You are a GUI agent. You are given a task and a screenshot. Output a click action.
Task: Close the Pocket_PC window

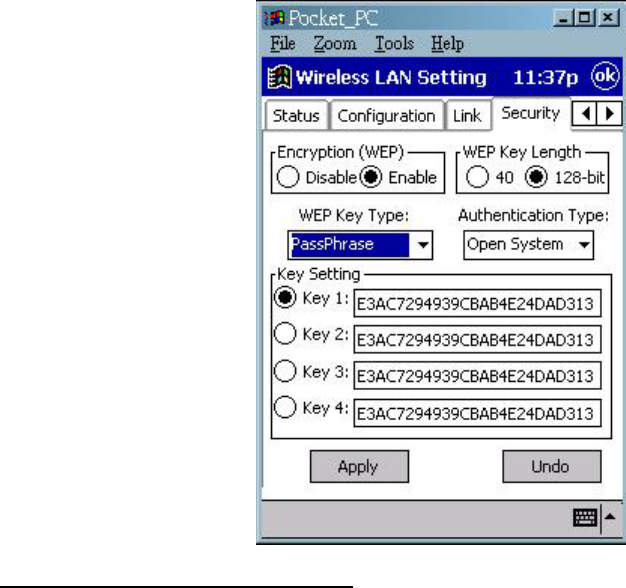point(608,18)
